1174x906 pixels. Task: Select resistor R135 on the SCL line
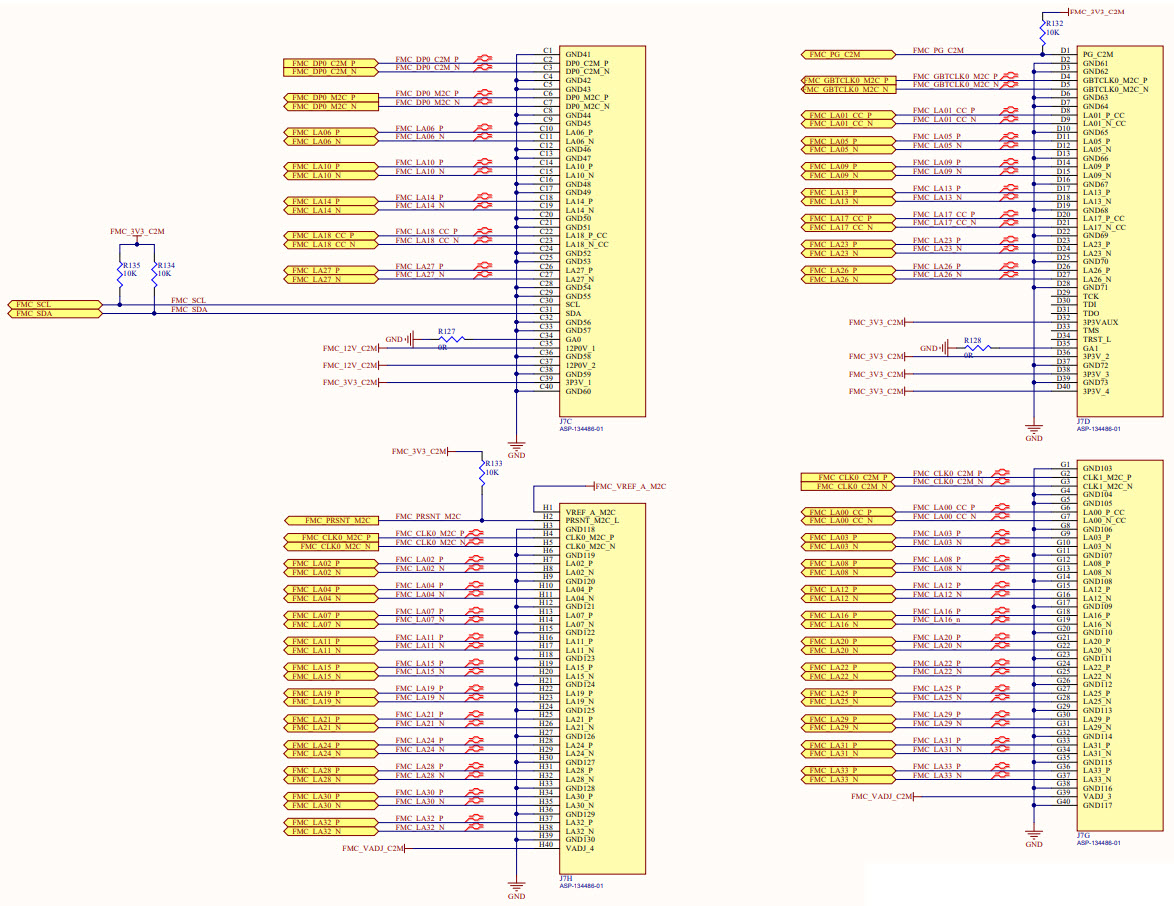[x=120, y=272]
